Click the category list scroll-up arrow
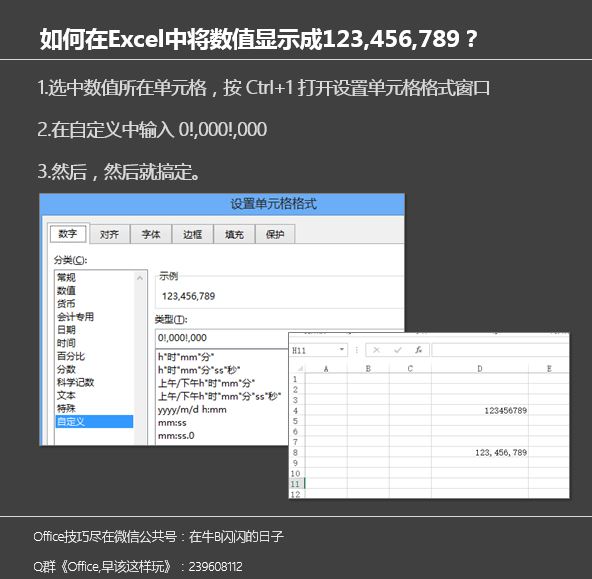Image resolution: width=592 pixels, height=579 pixels. [x=140, y=278]
